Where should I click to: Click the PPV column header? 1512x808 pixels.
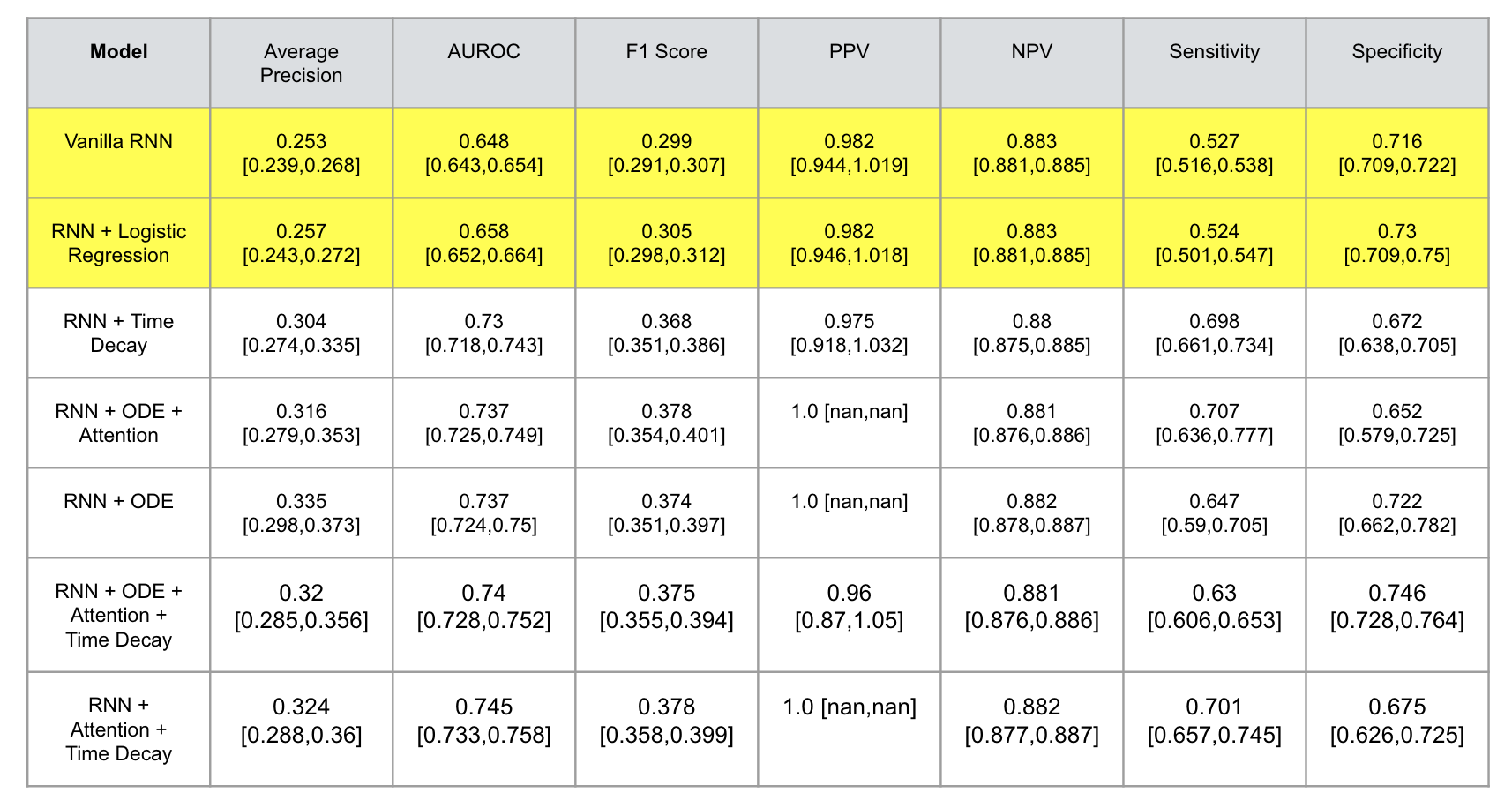pos(849,52)
